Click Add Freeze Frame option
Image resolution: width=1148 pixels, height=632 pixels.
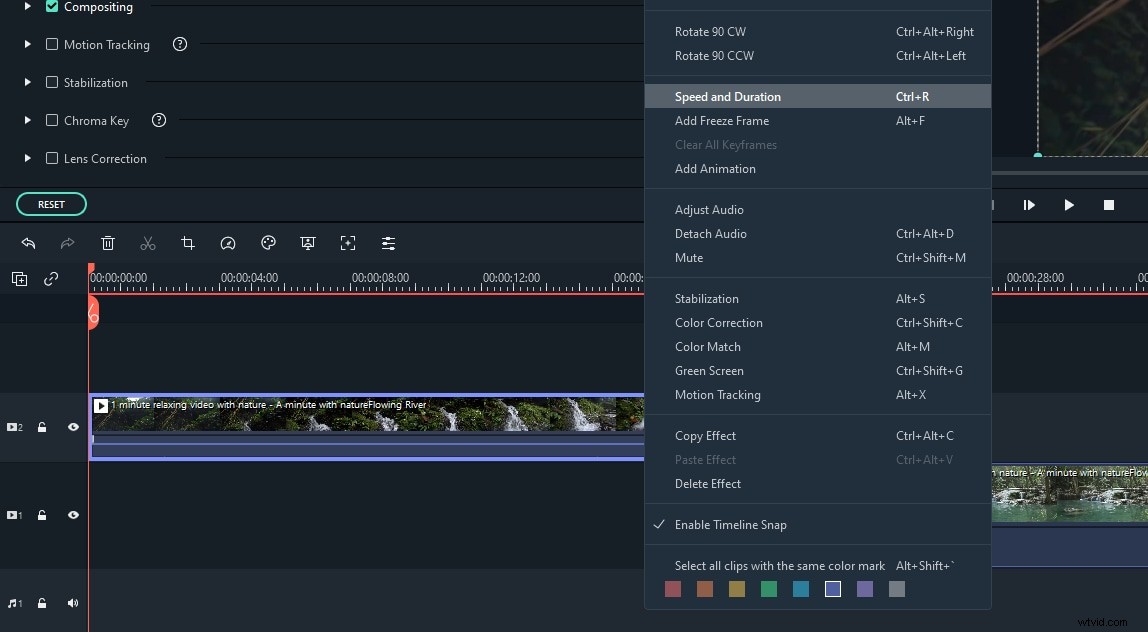[x=722, y=120]
